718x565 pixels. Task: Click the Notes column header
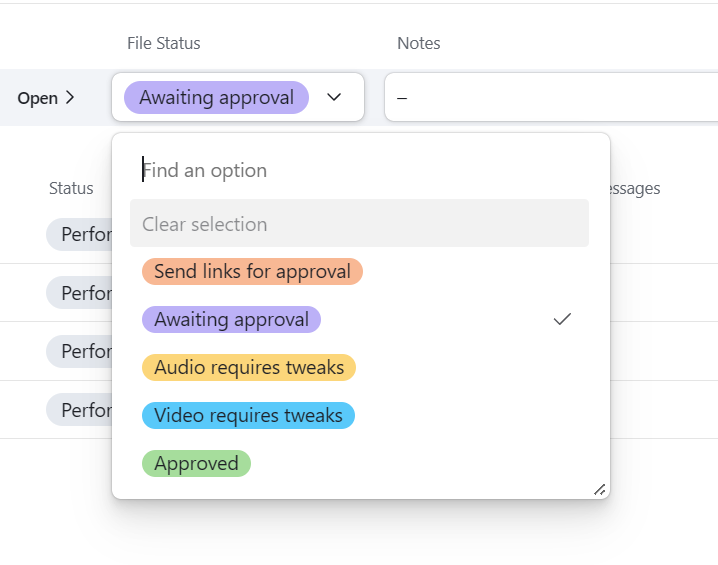[418, 43]
